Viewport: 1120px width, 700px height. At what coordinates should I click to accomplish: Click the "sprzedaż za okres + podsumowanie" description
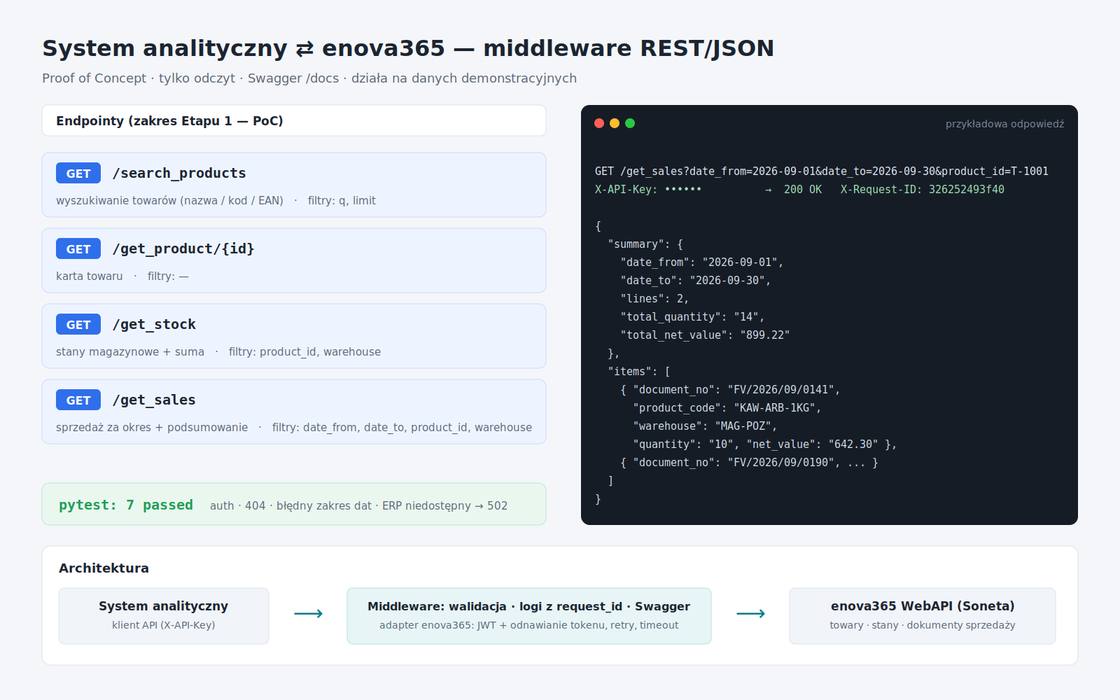[x=152, y=428]
